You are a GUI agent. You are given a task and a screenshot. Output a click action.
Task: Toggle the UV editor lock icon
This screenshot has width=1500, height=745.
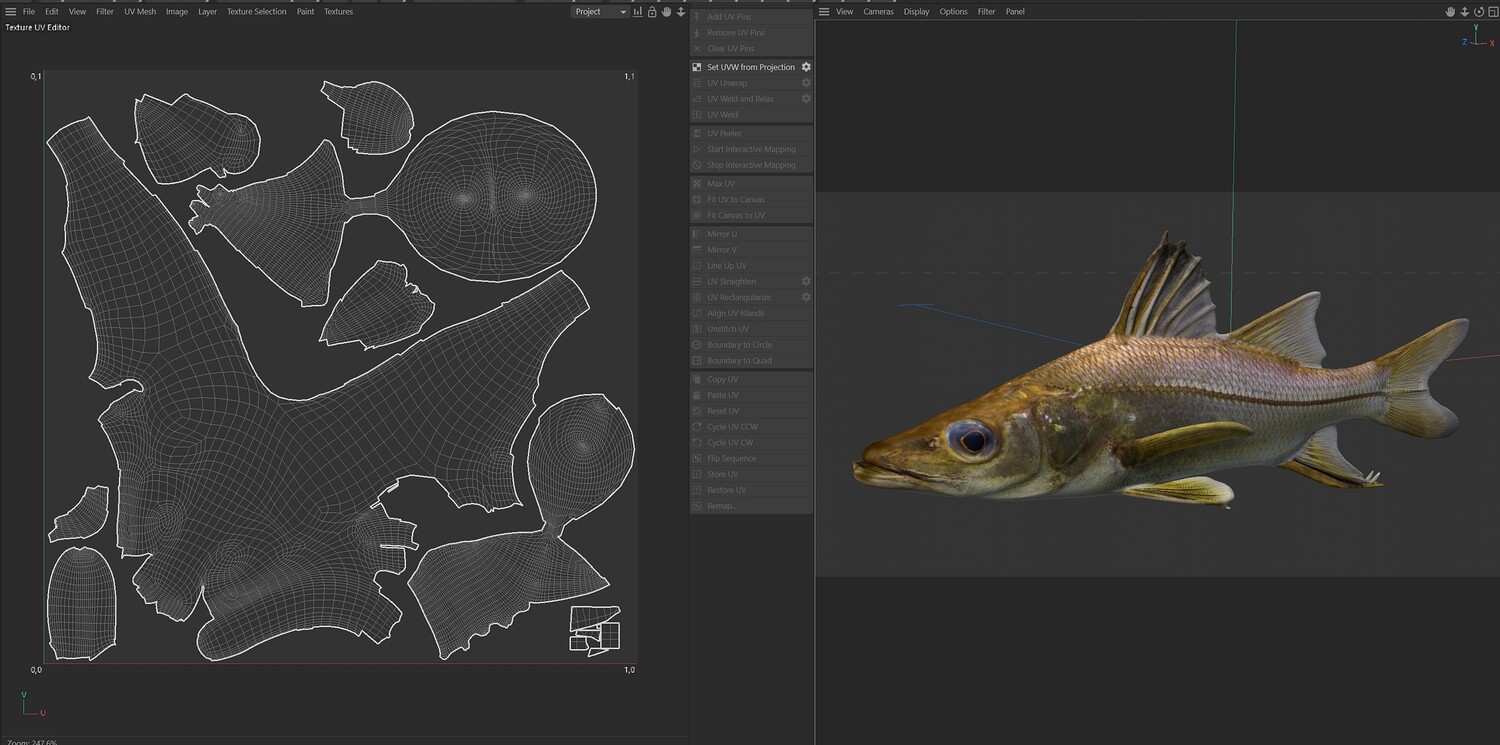[652, 12]
